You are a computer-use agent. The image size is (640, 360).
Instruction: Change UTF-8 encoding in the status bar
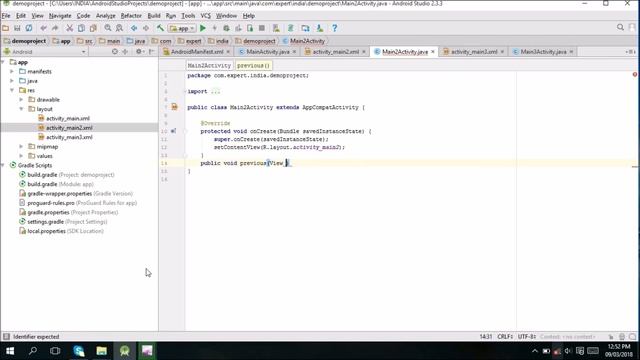(527, 337)
